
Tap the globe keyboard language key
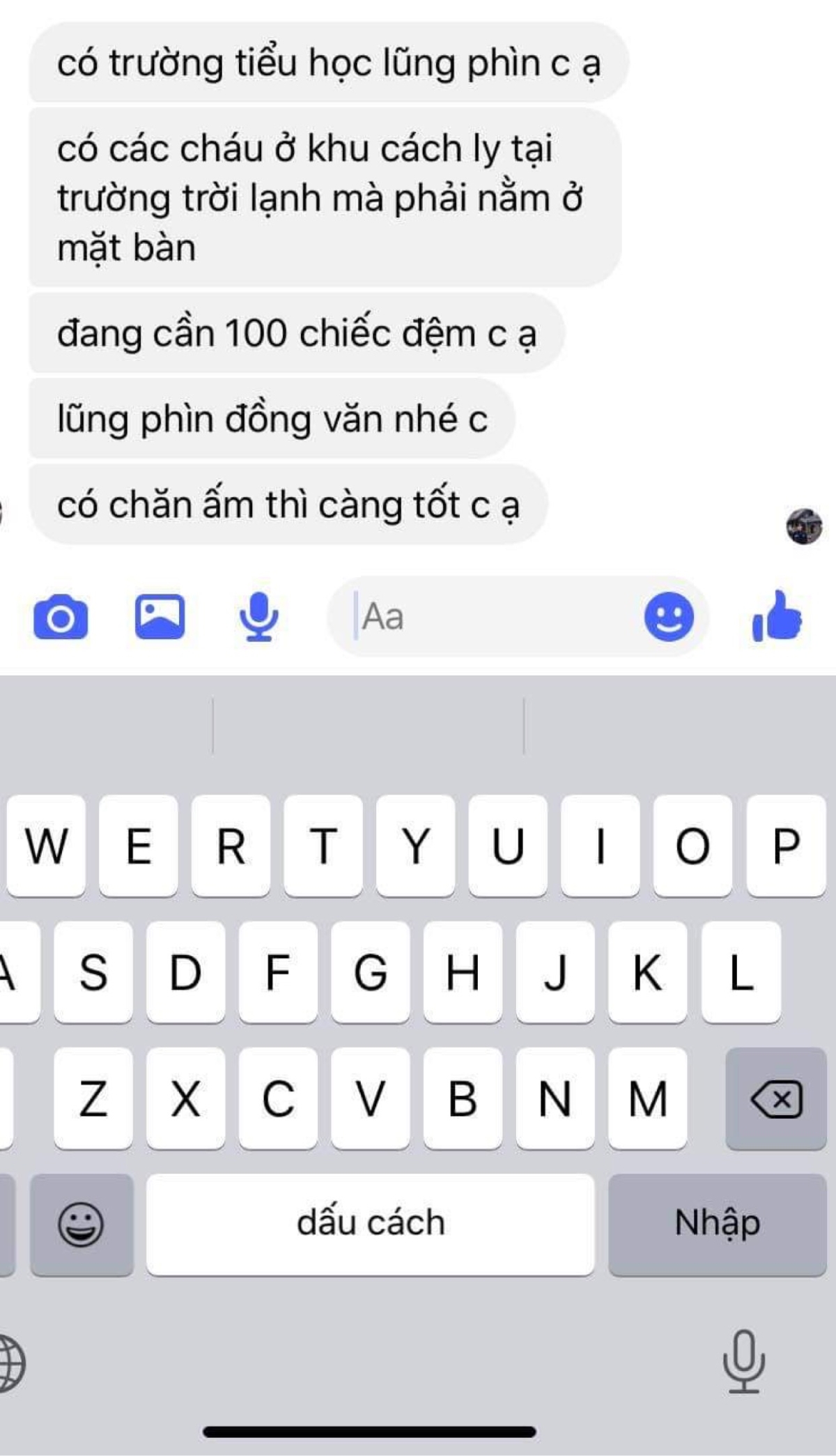tap(10, 1363)
